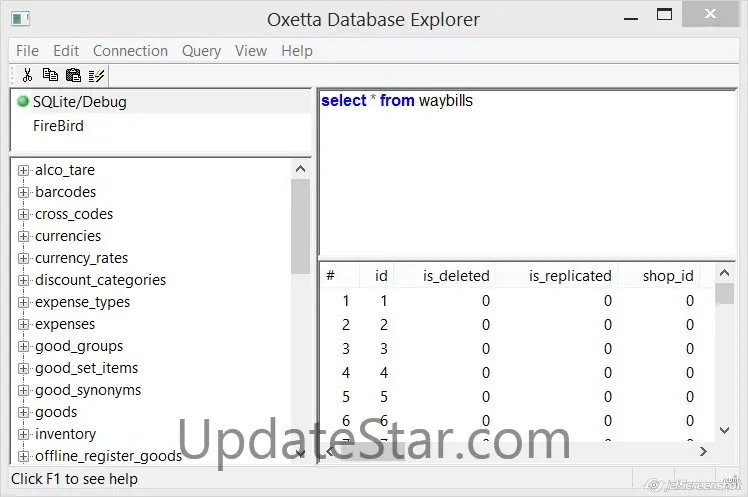Image resolution: width=748 pixels, height=497 pixels.
Task: Open the View menu
Action: (x=250, y=51)
